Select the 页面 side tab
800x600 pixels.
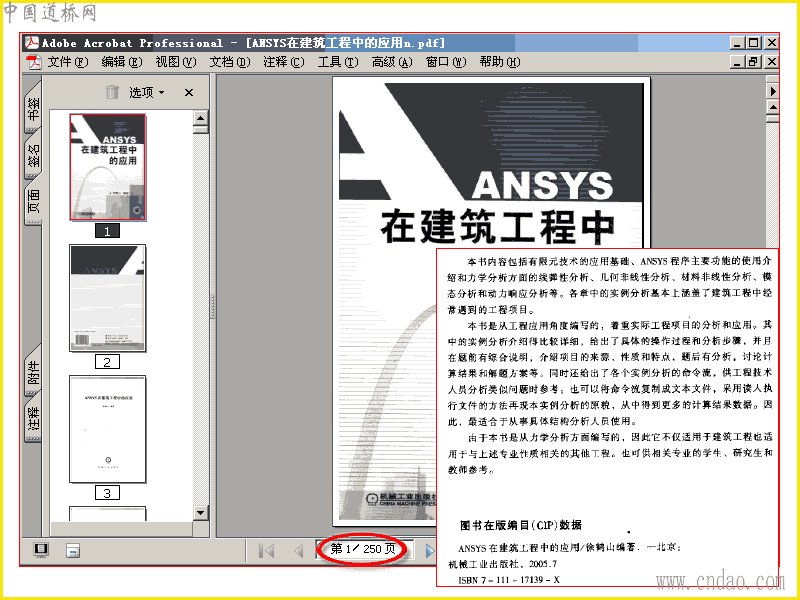33,200
